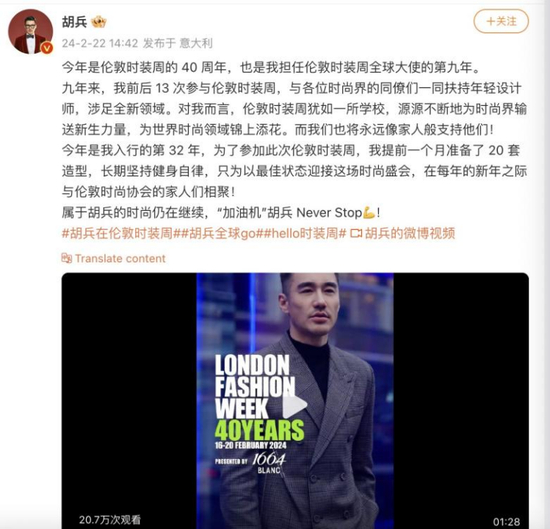Open hashtag #hello时装周#
The height and width of the screenshot is (529, 550).
click(x=305, y=233)
